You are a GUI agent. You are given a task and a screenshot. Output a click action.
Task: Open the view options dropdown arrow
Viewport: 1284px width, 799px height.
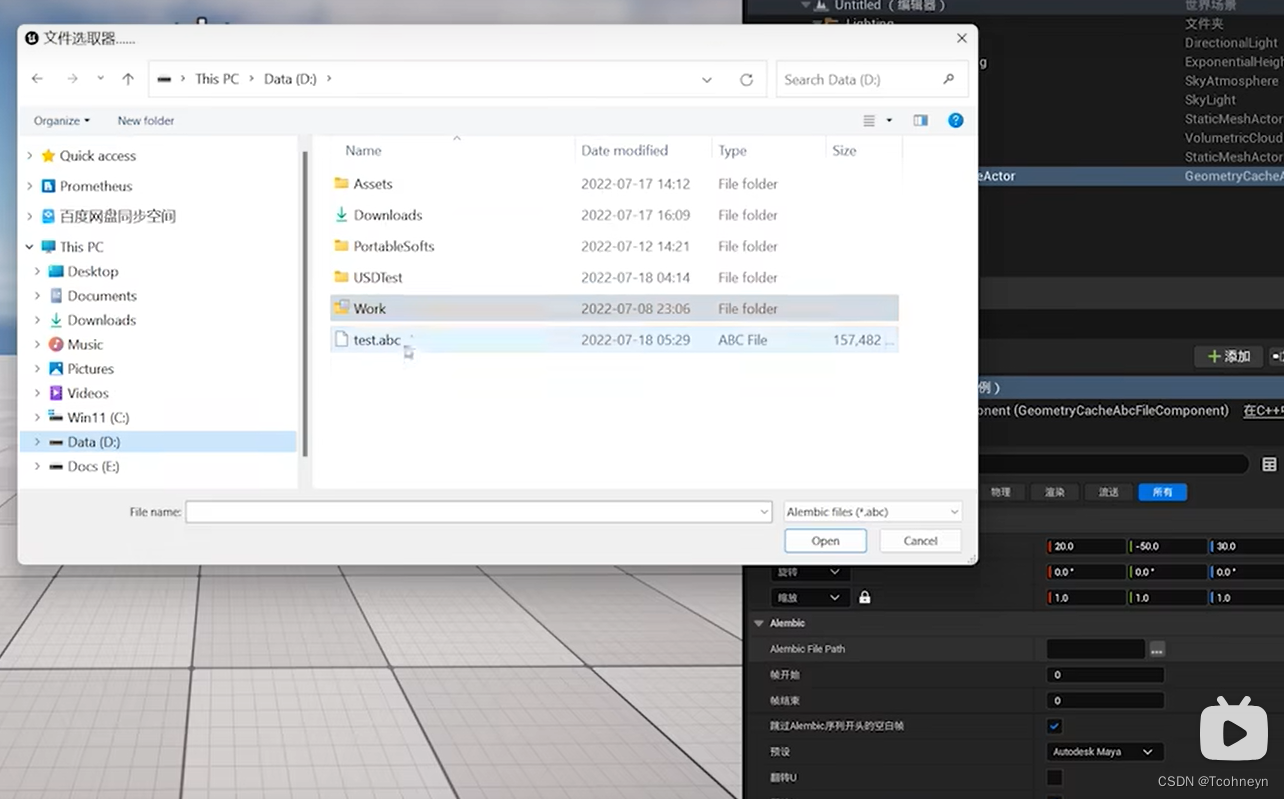coord(889,120)
